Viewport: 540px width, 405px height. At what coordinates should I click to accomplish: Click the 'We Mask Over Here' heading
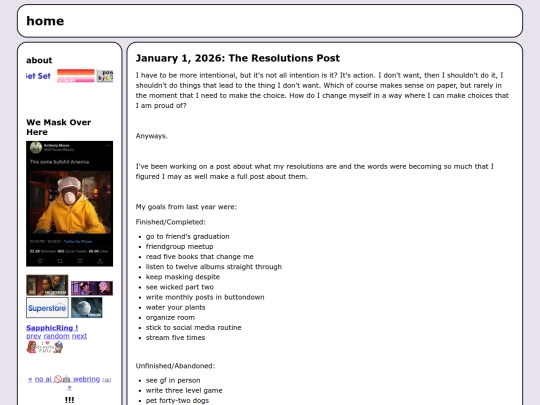[59, 127]
